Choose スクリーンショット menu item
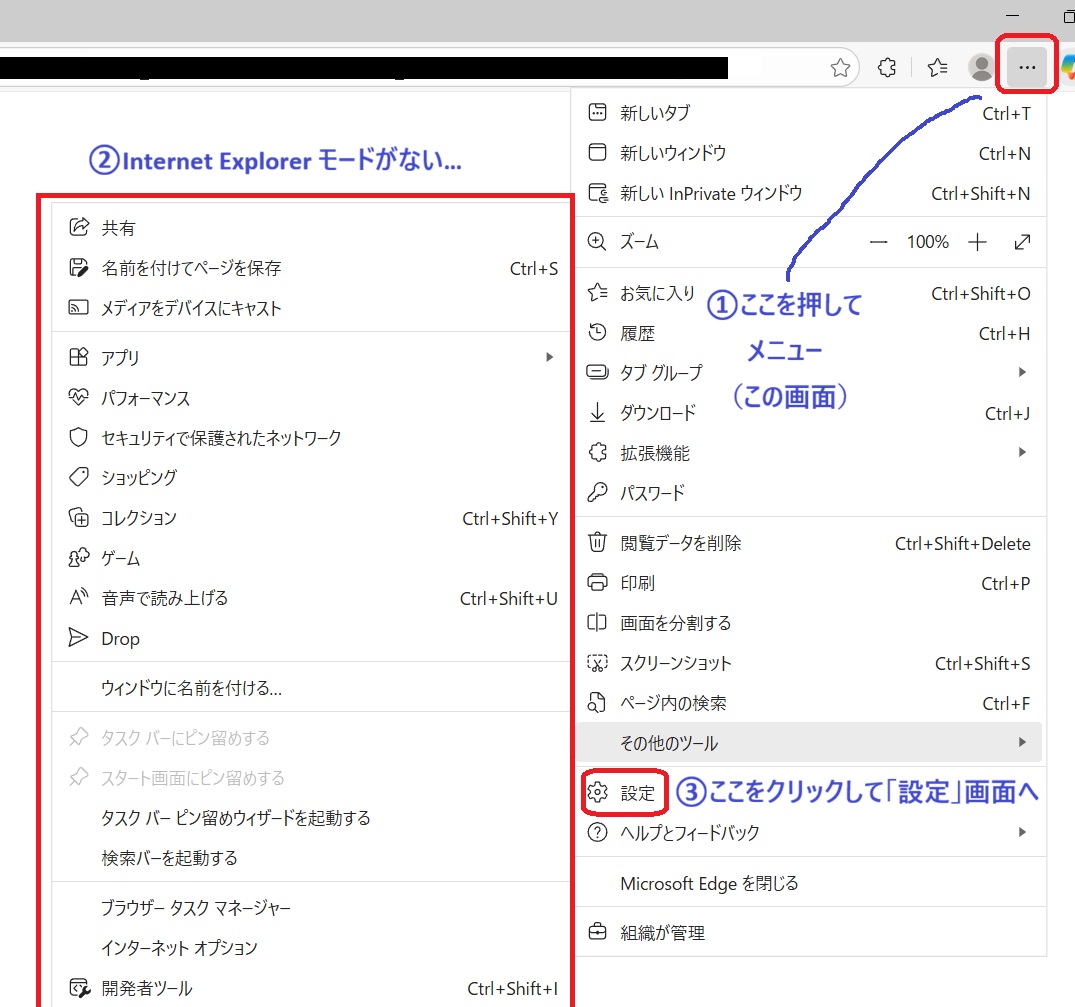 pos(676,663)
